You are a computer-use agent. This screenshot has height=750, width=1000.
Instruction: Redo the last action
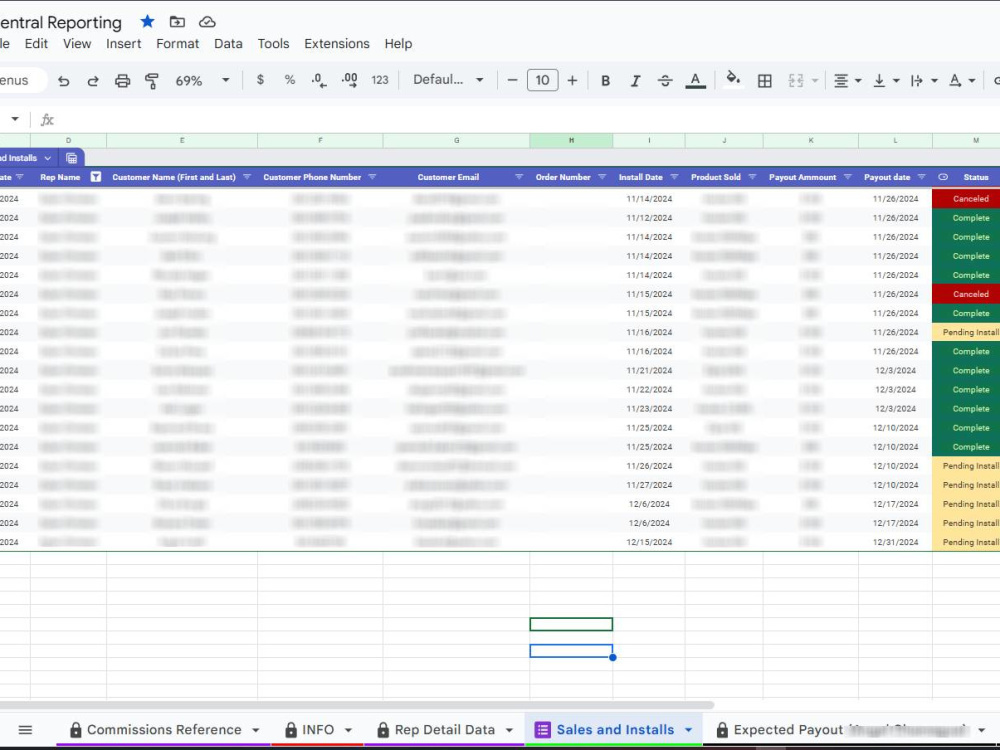tap(93, 80)
